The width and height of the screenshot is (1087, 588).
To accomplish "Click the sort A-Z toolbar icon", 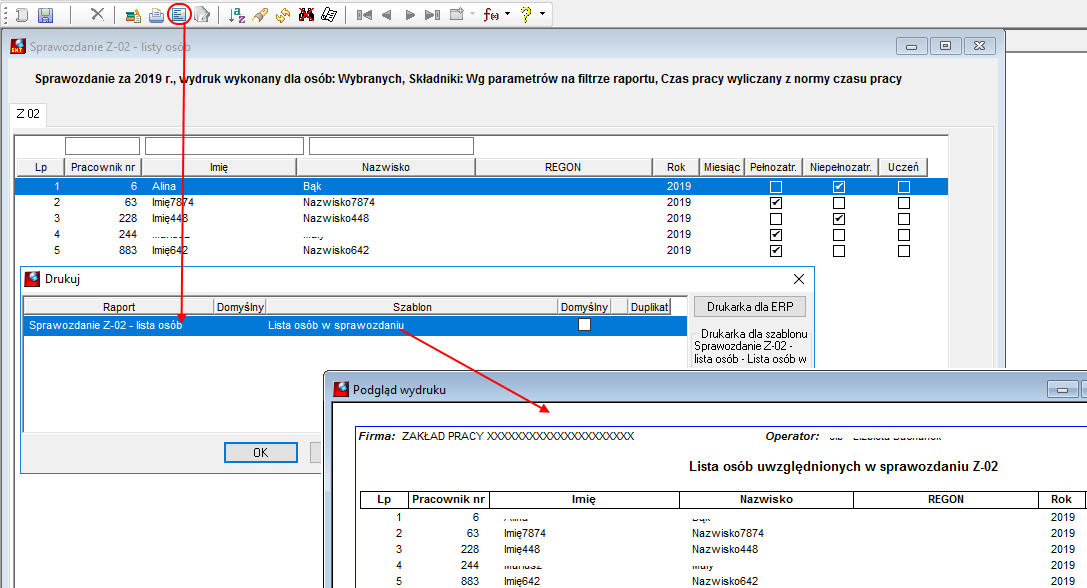I will click(237, 15).
